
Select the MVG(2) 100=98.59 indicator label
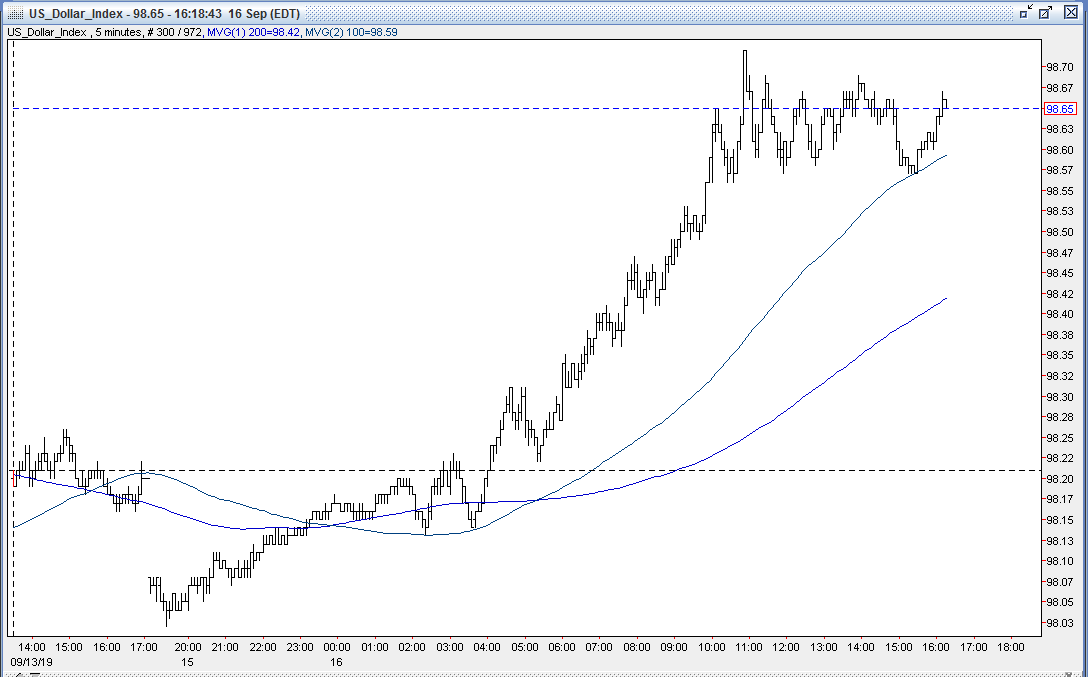click(351, 32)
